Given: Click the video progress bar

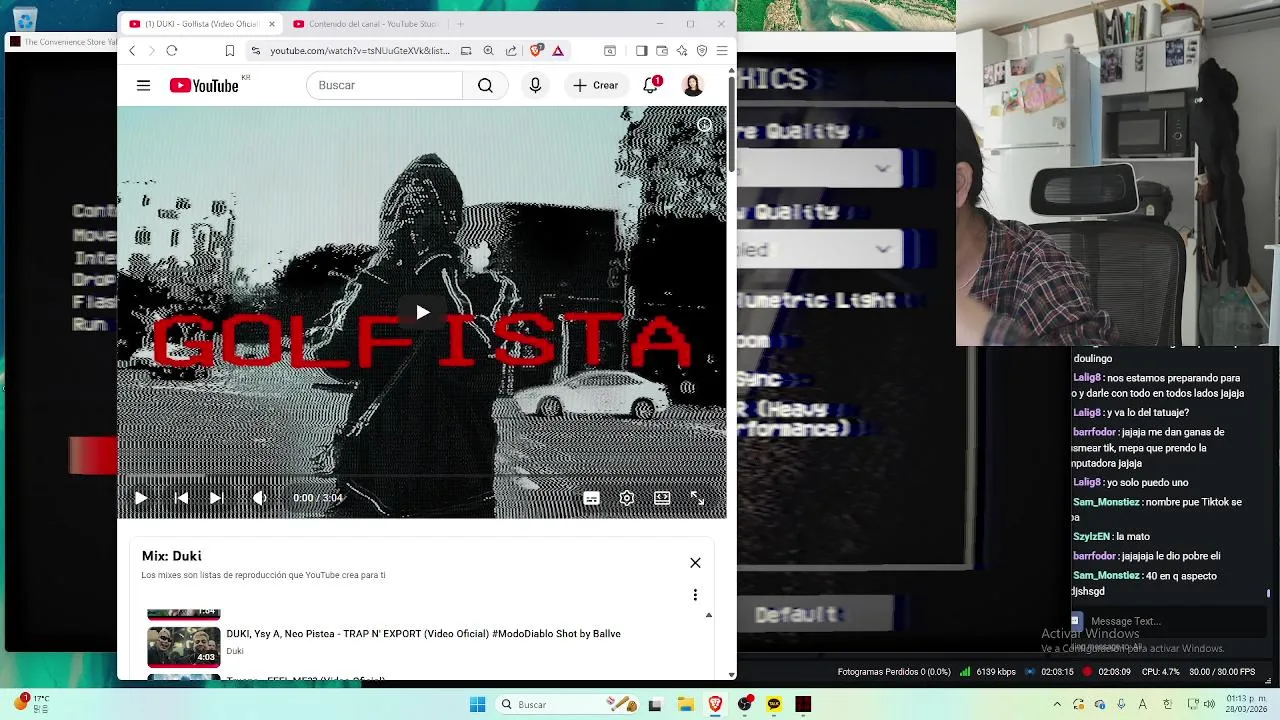Looking at the screenshot, I should [422, 476].
